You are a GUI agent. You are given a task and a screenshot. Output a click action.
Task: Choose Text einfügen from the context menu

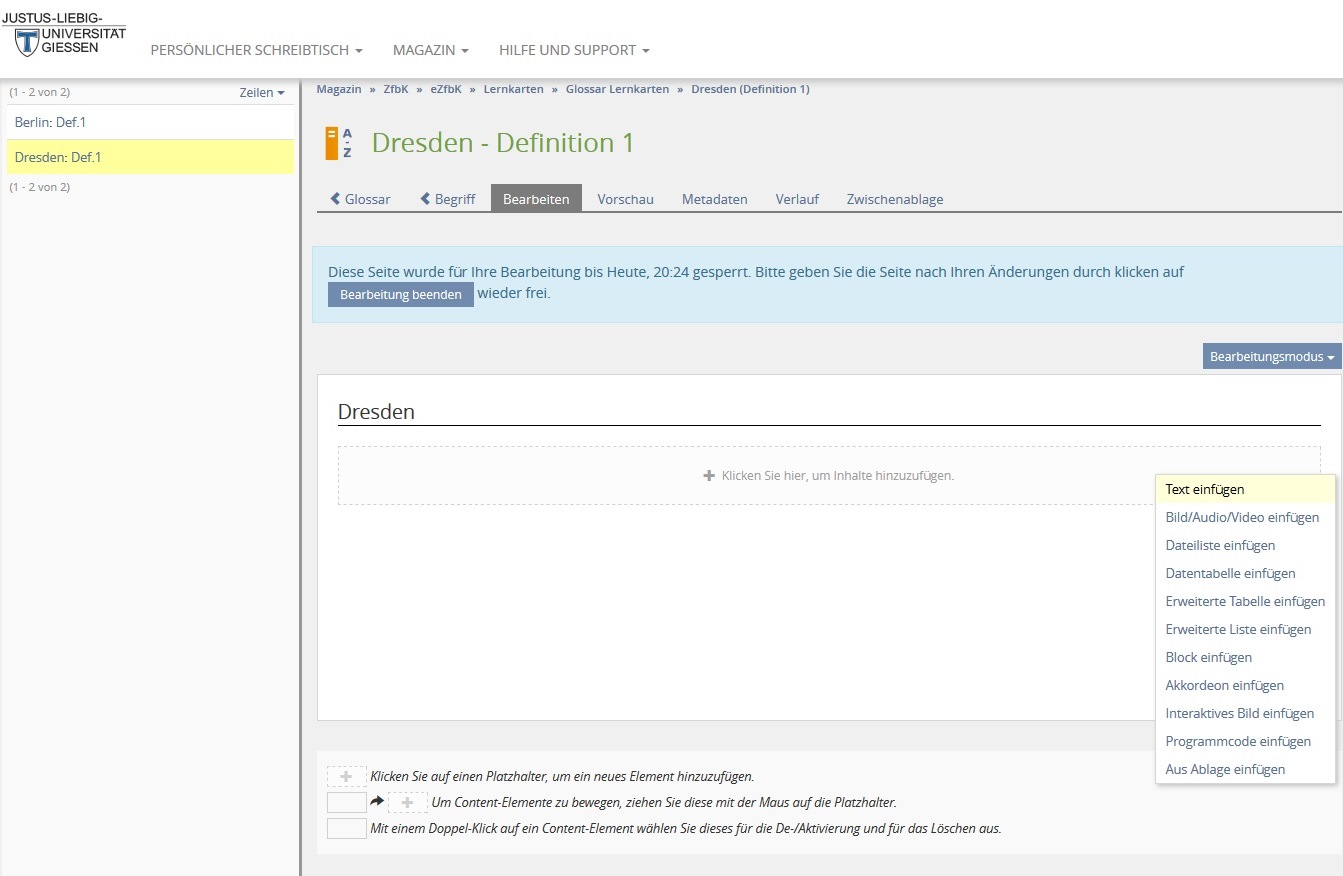[x=1204, y=490]
